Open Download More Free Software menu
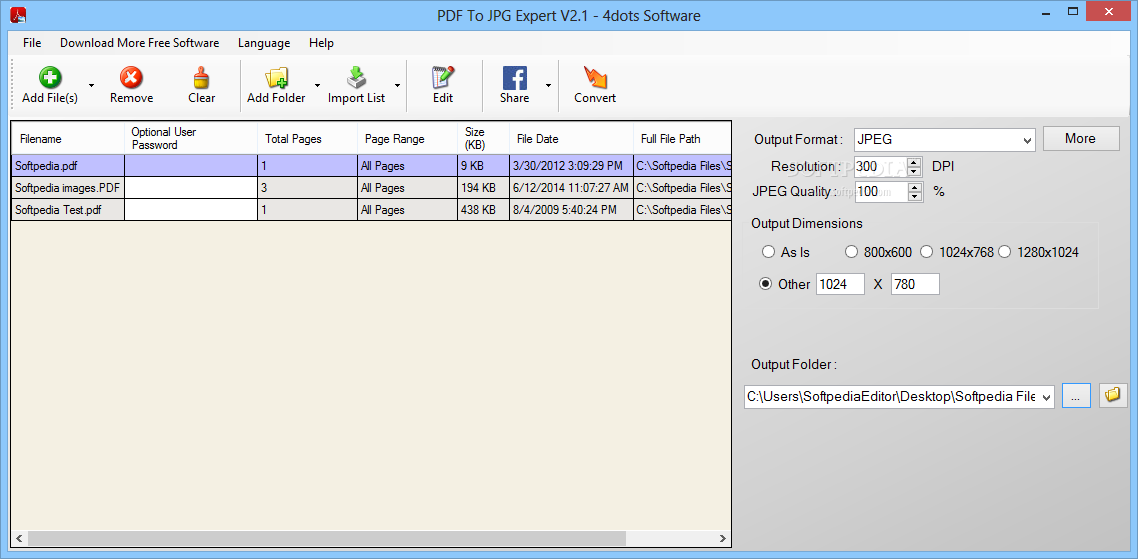Viewport: 1138px width, 559px height. tap(139, 43)
